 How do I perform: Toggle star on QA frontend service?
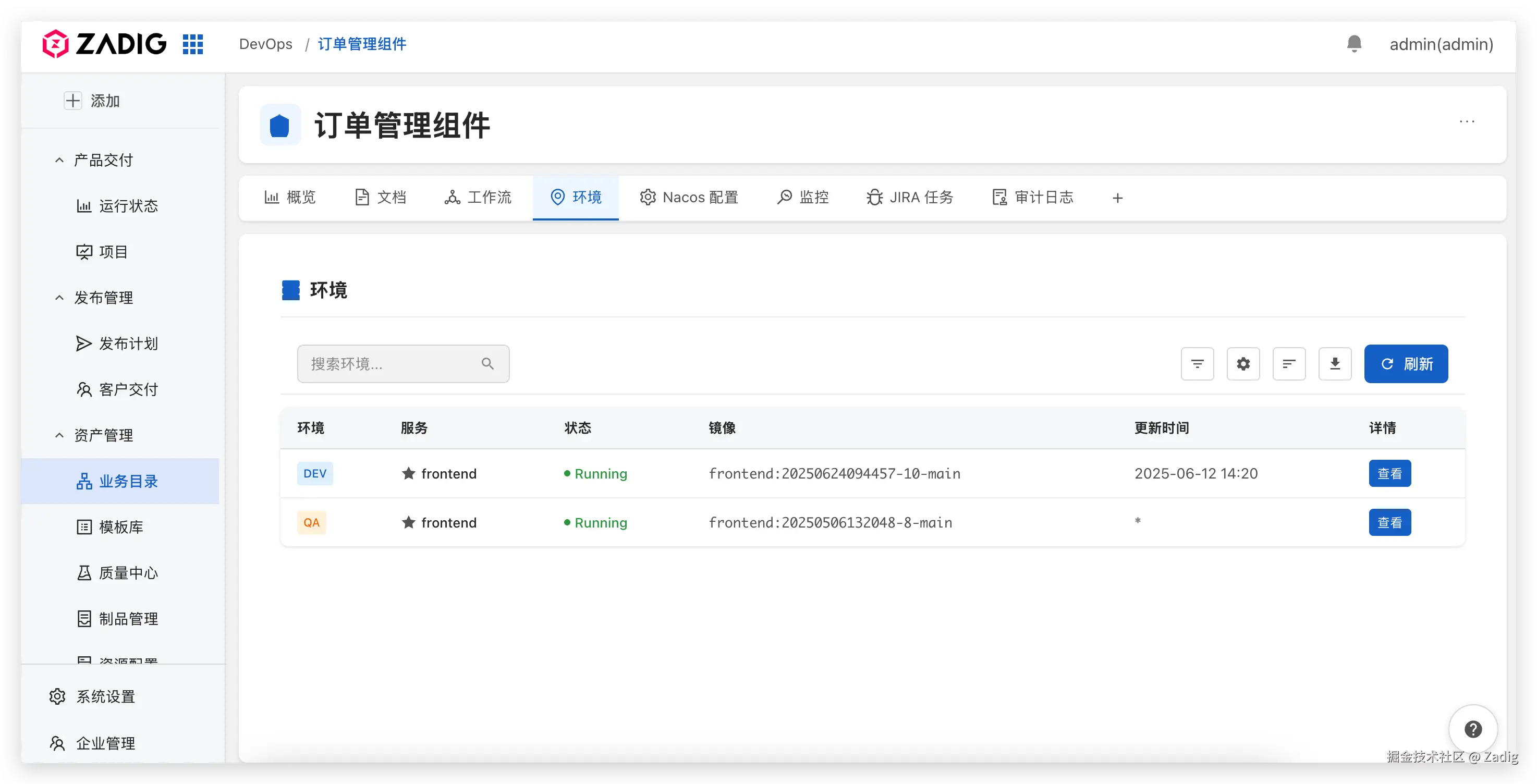pyautogui.click(x=408, y=523)
